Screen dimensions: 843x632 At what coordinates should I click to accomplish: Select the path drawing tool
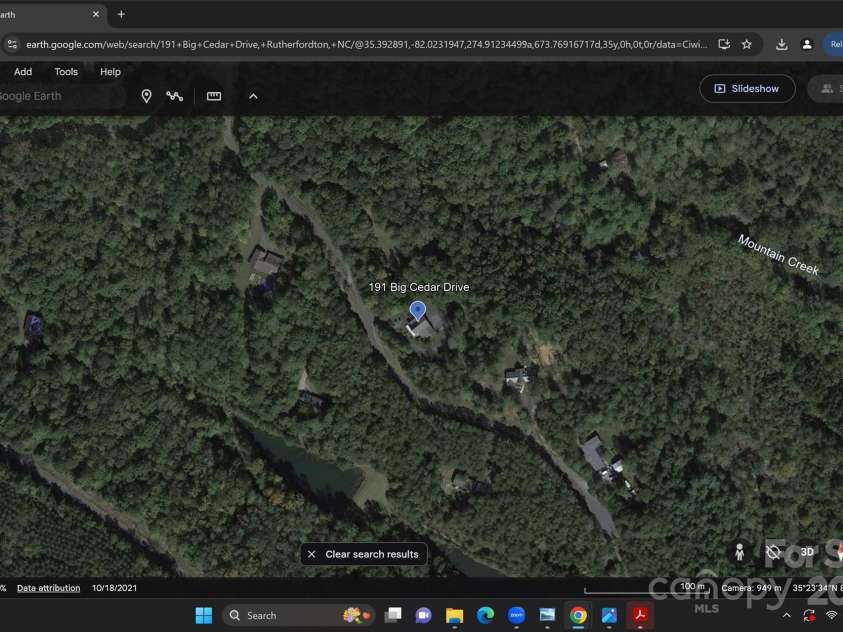pyautogui.click(x=175, y=96)
